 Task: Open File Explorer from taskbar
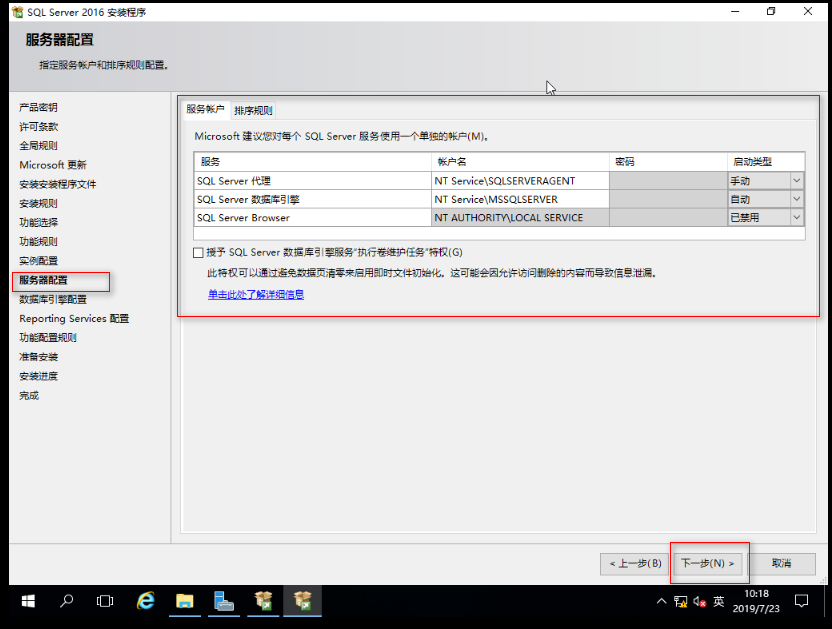pos(185,601)
